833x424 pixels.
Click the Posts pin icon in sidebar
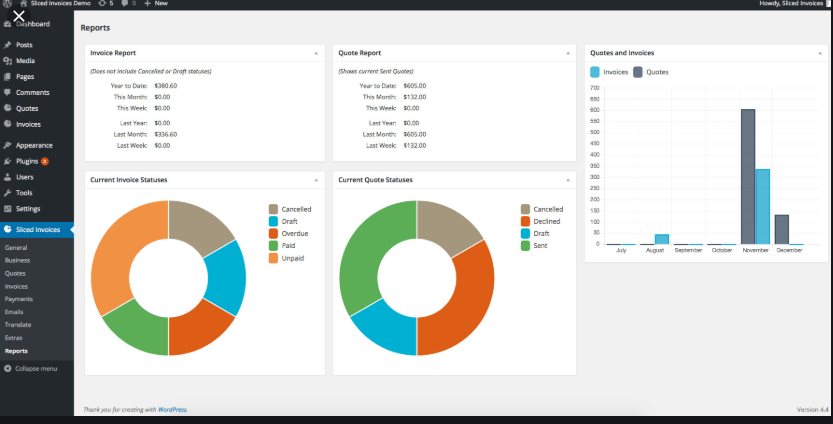(7, 45)
